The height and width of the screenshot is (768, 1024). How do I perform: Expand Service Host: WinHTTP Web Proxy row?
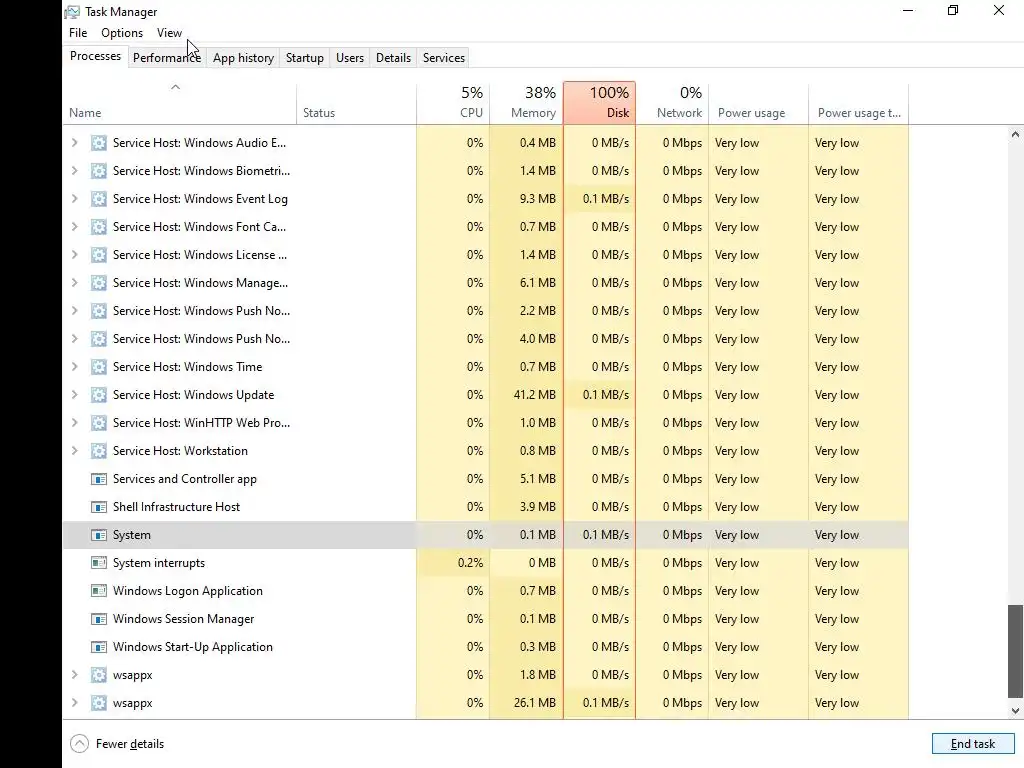74,423
